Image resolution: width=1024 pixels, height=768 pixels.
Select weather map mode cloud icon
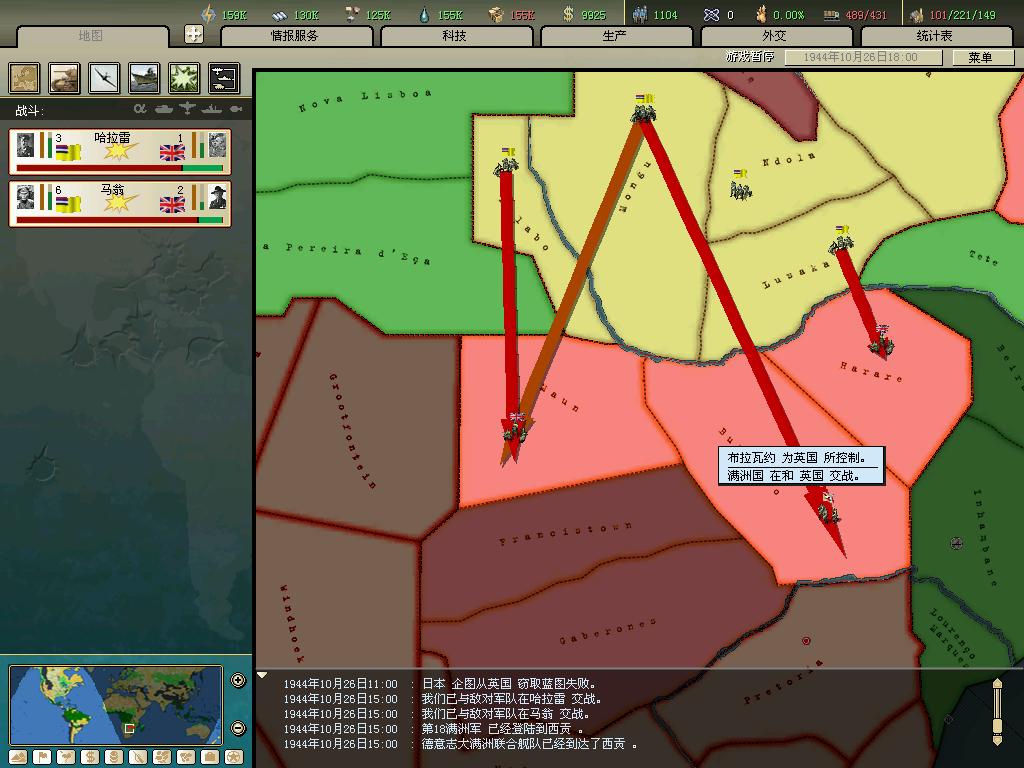(66, 758)
